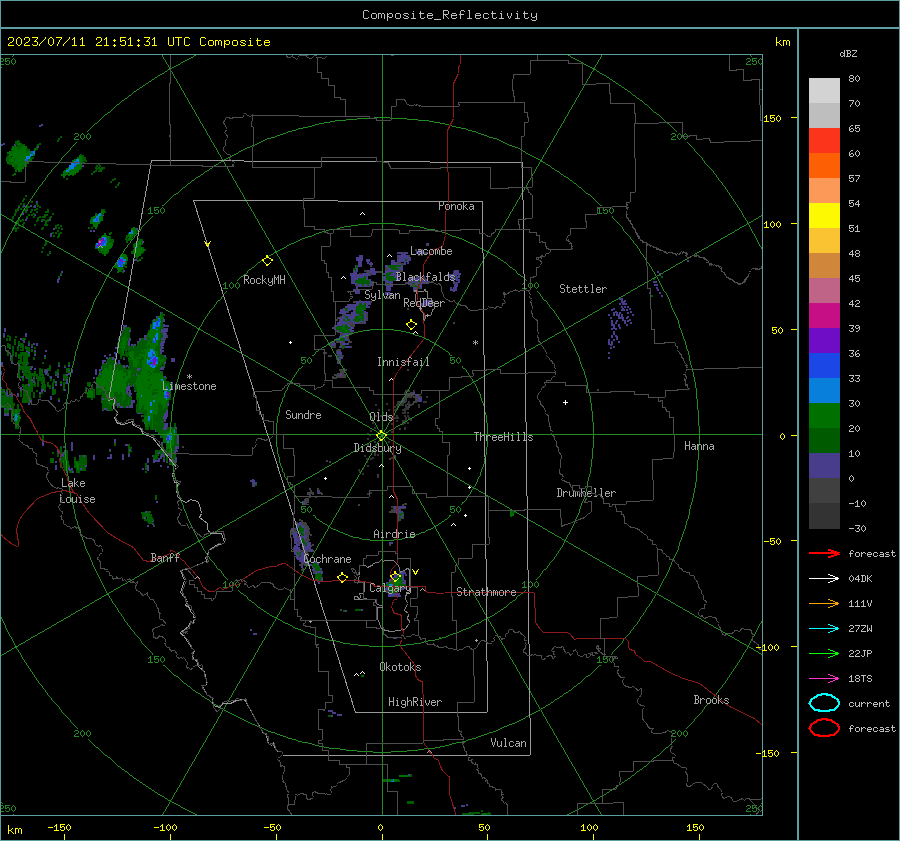
Task: Click the RedDeer label
Action: [x=424, y=303]
